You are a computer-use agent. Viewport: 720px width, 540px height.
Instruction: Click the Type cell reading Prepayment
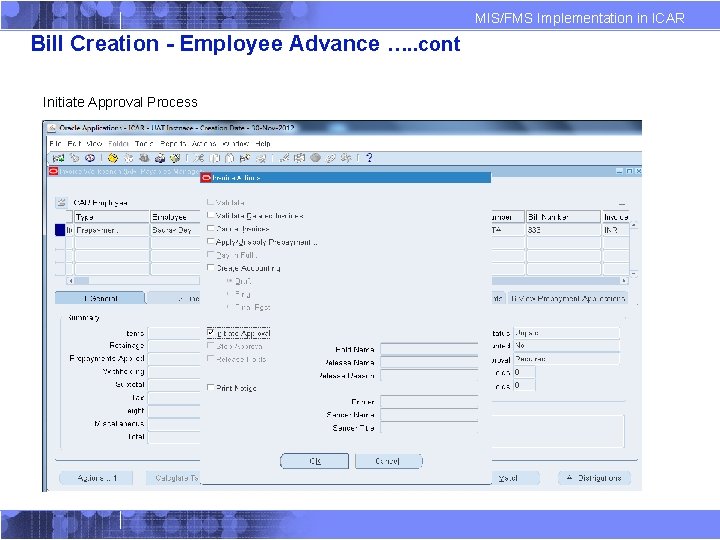click(112, 230)
